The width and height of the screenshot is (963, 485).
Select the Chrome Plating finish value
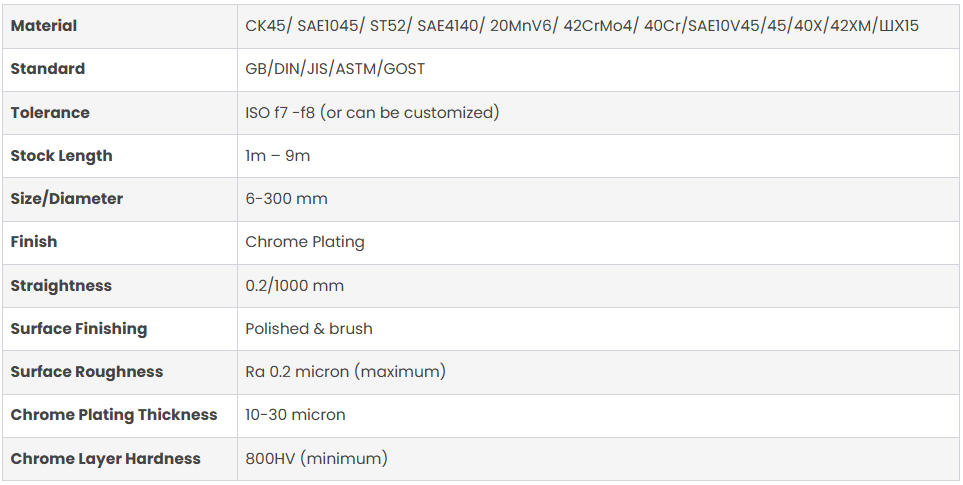point(305,242)
